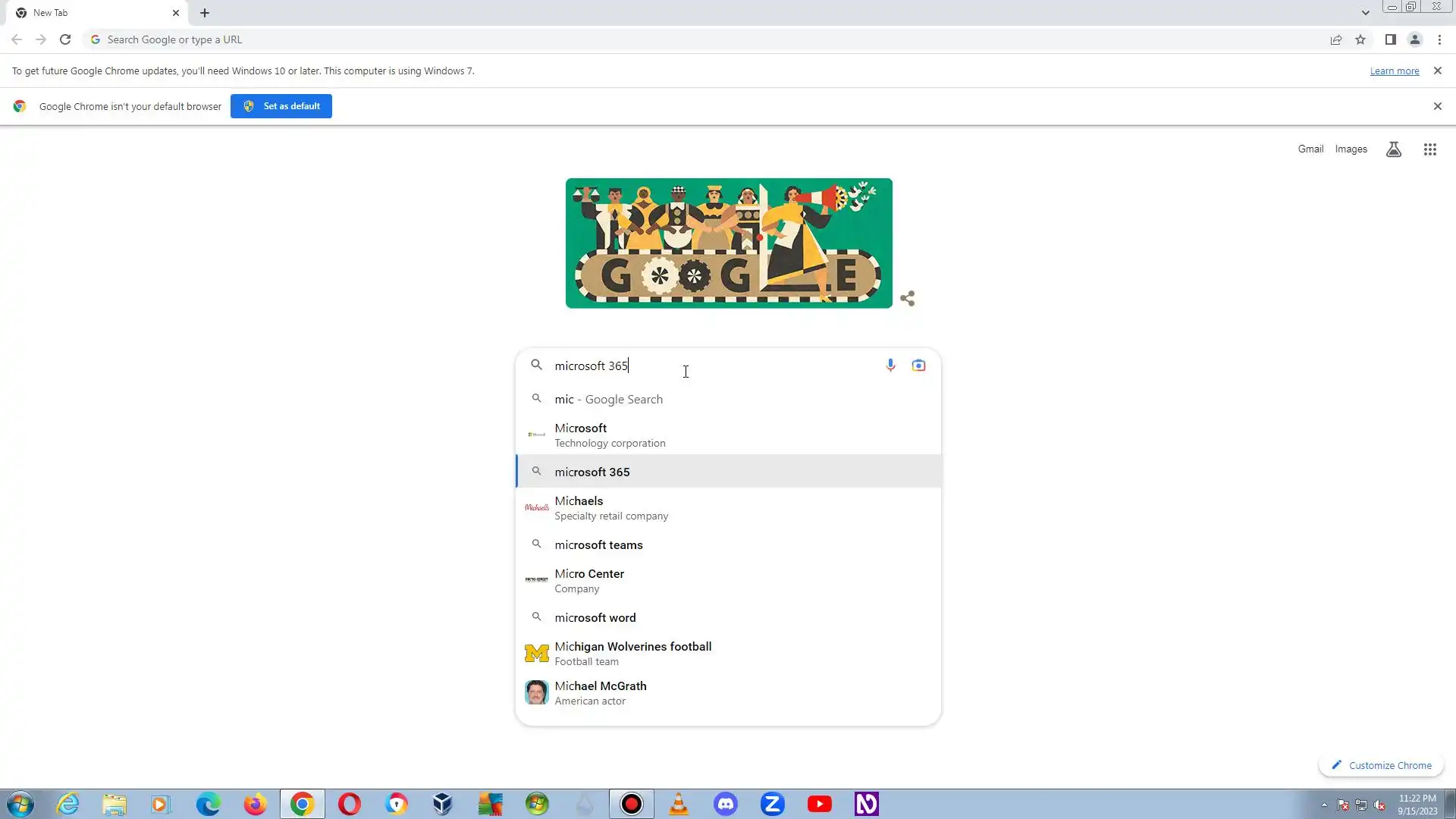Open the Learn more link
Image resolution: width=1456 pixels, height=819 pixels.
(x=1394, y=71)
